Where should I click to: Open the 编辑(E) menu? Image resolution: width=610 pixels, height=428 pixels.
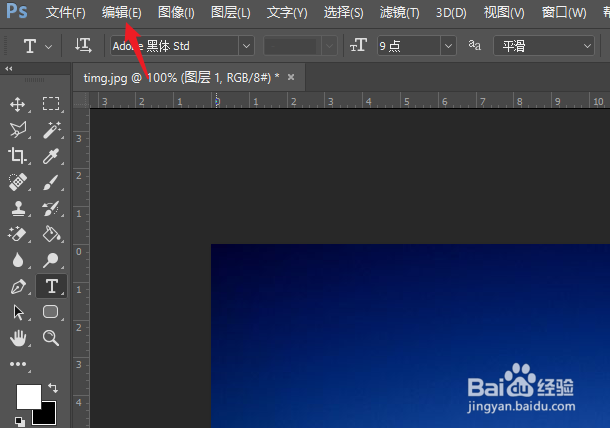pos(122,12)
